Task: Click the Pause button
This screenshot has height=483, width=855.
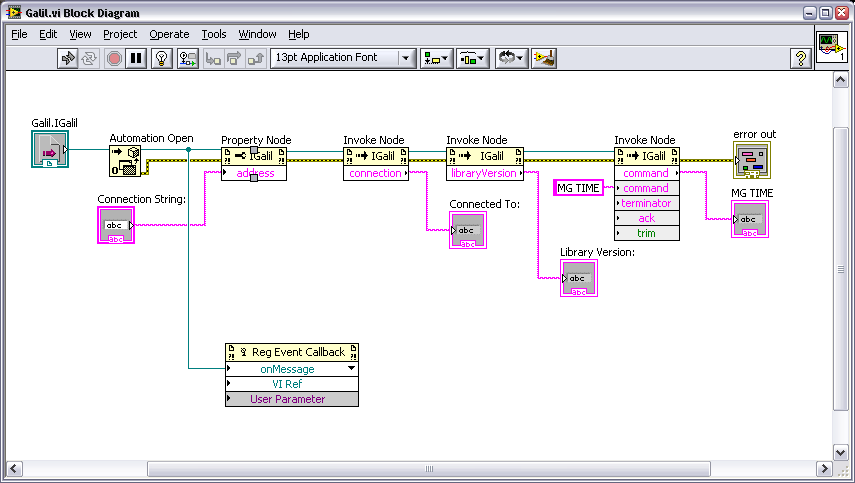Action: click(136, 58)
